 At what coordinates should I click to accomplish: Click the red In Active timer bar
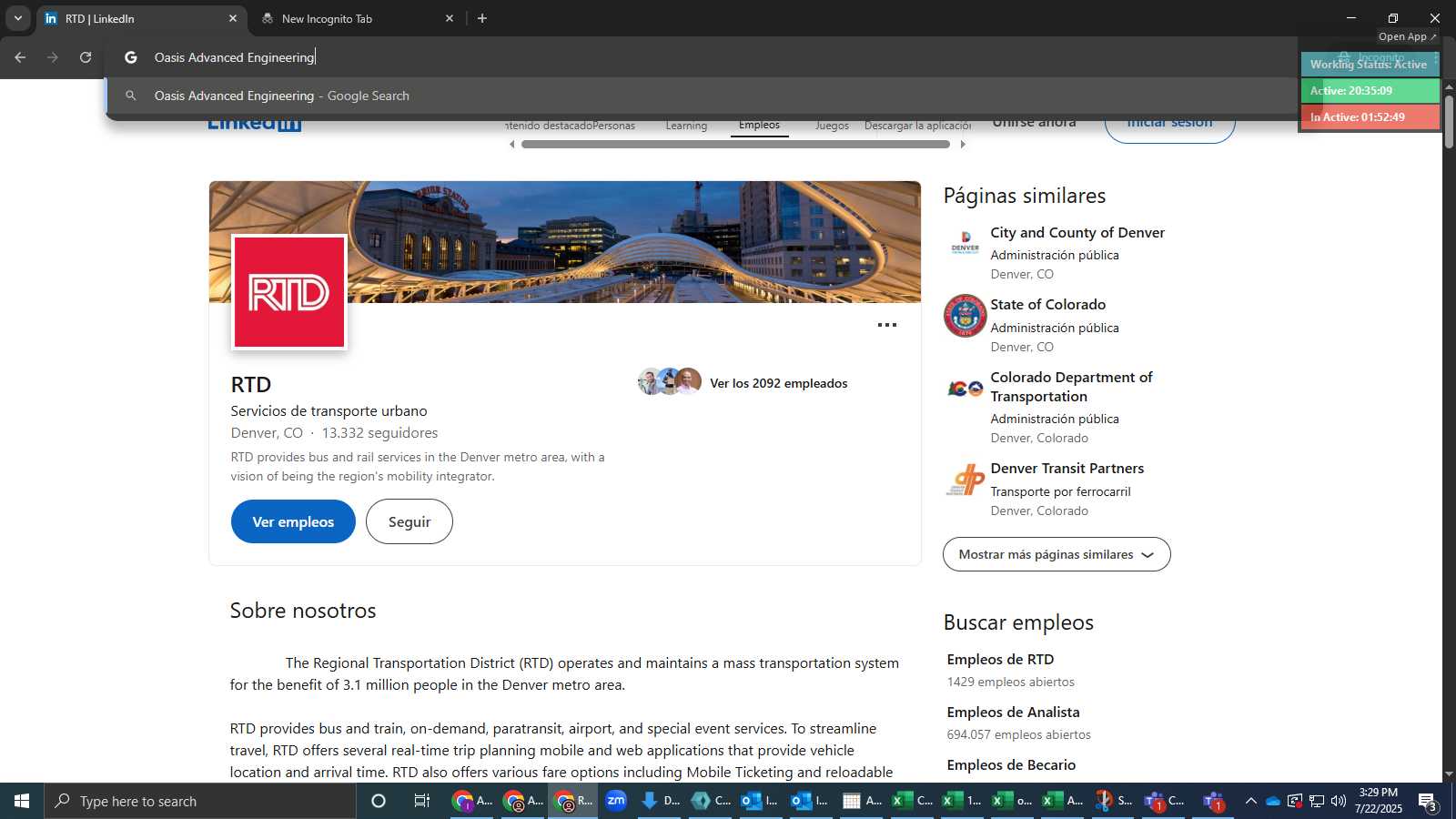tap(1370, 116)
